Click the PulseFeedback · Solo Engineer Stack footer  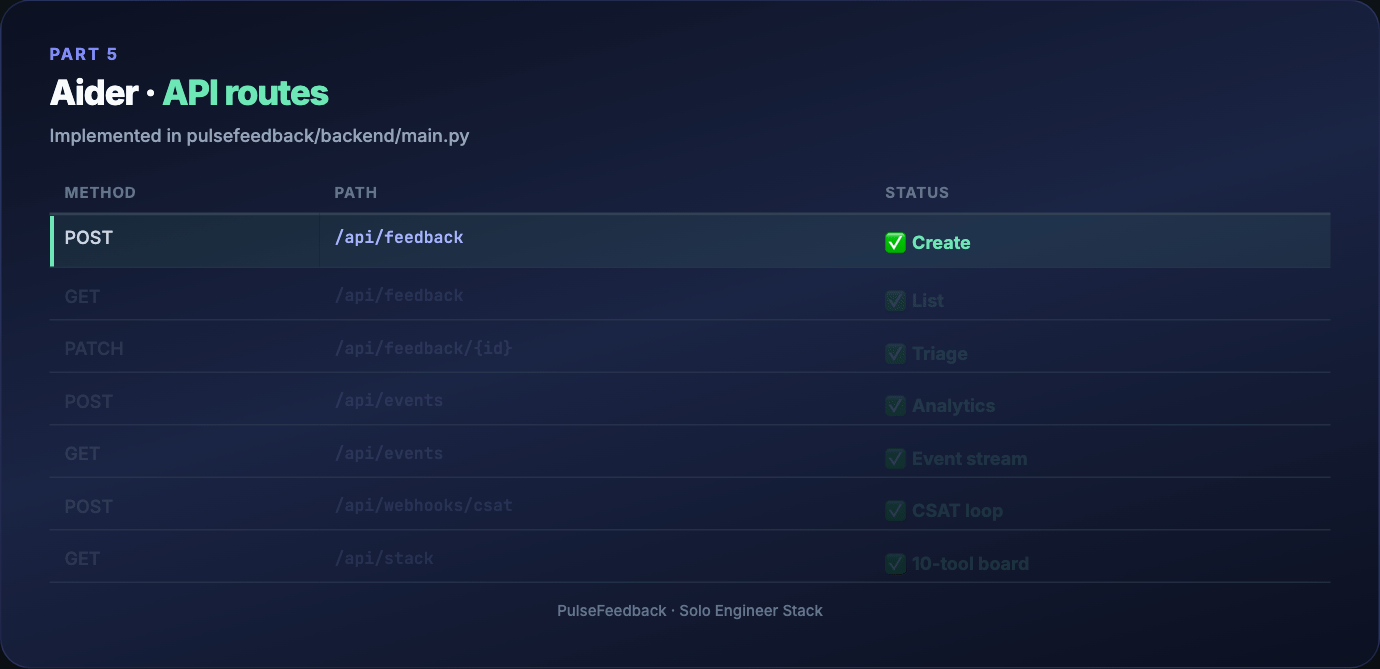690,610
